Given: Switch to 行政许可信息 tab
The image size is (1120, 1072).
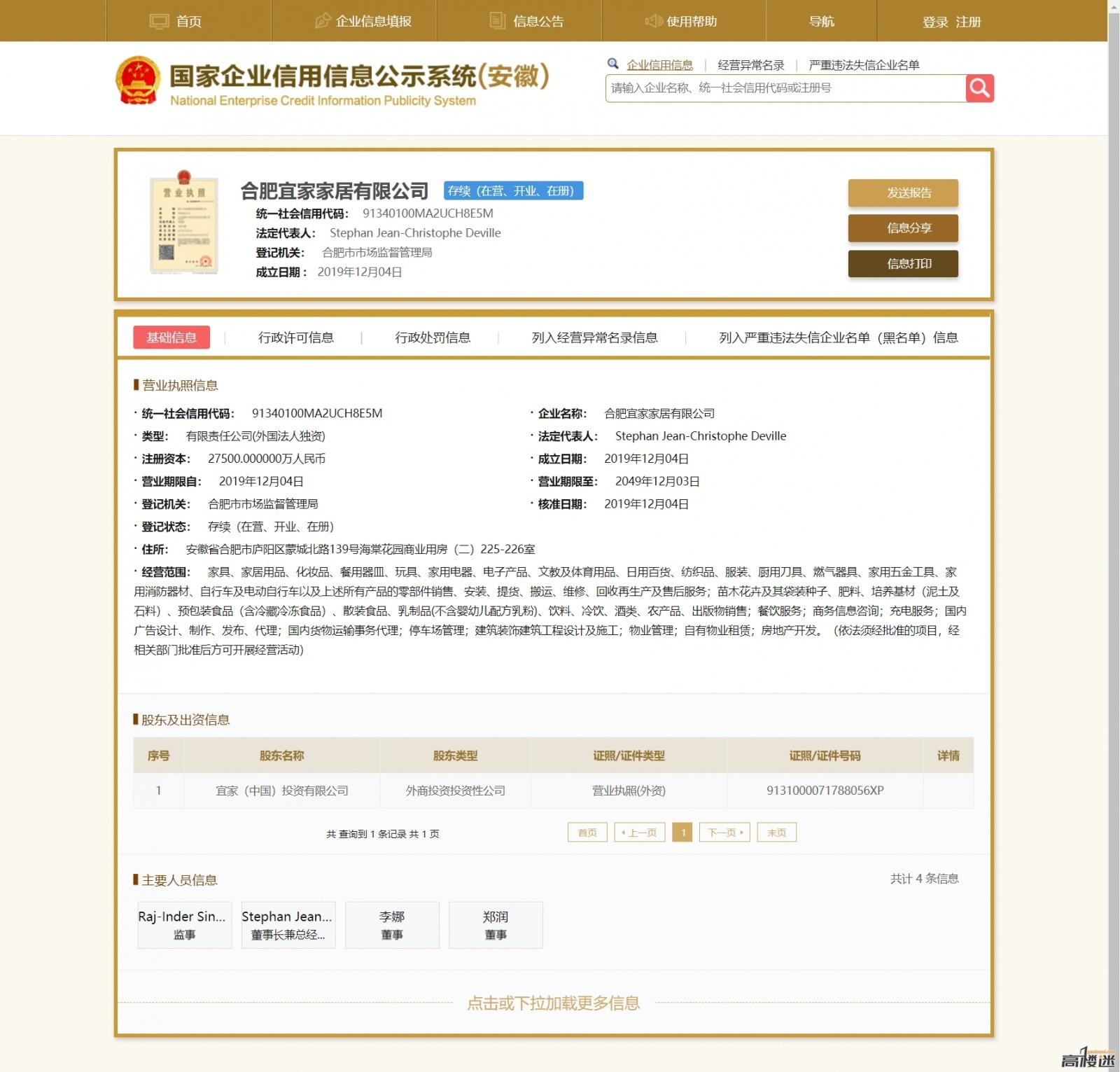Looking at the screenshot, I should 296,337.
